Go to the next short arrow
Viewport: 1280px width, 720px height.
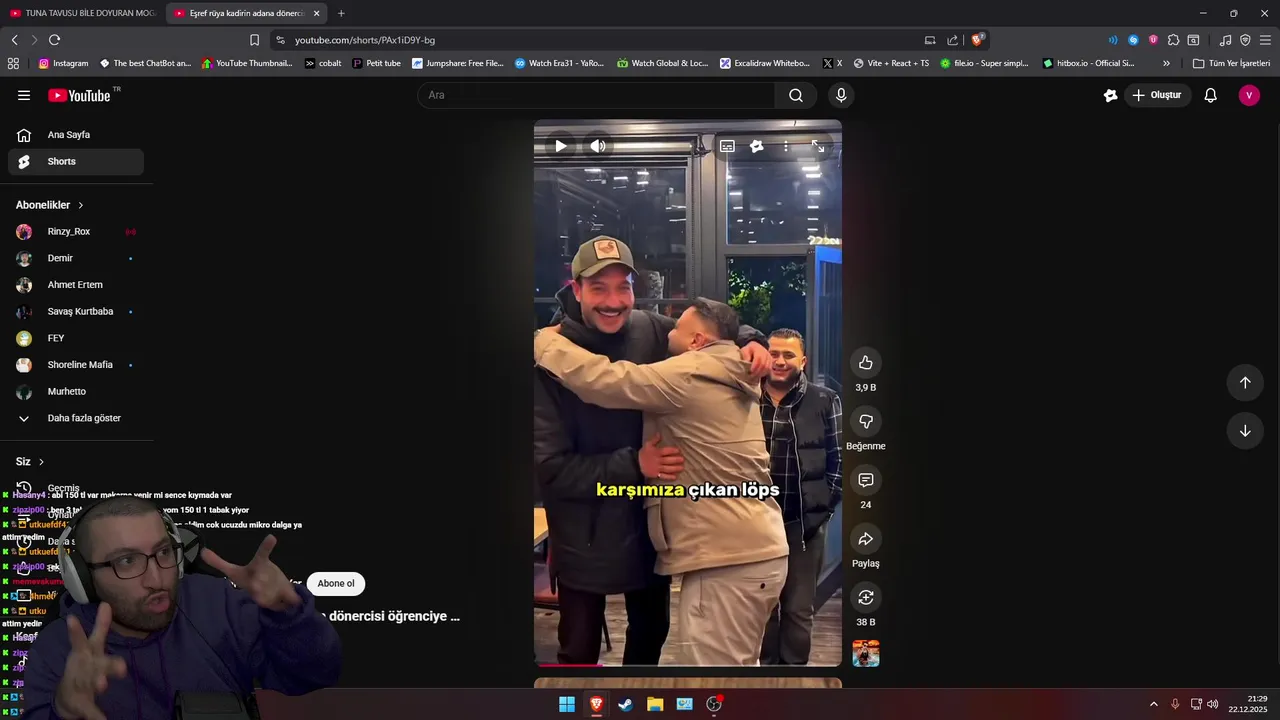point(1245,431)
